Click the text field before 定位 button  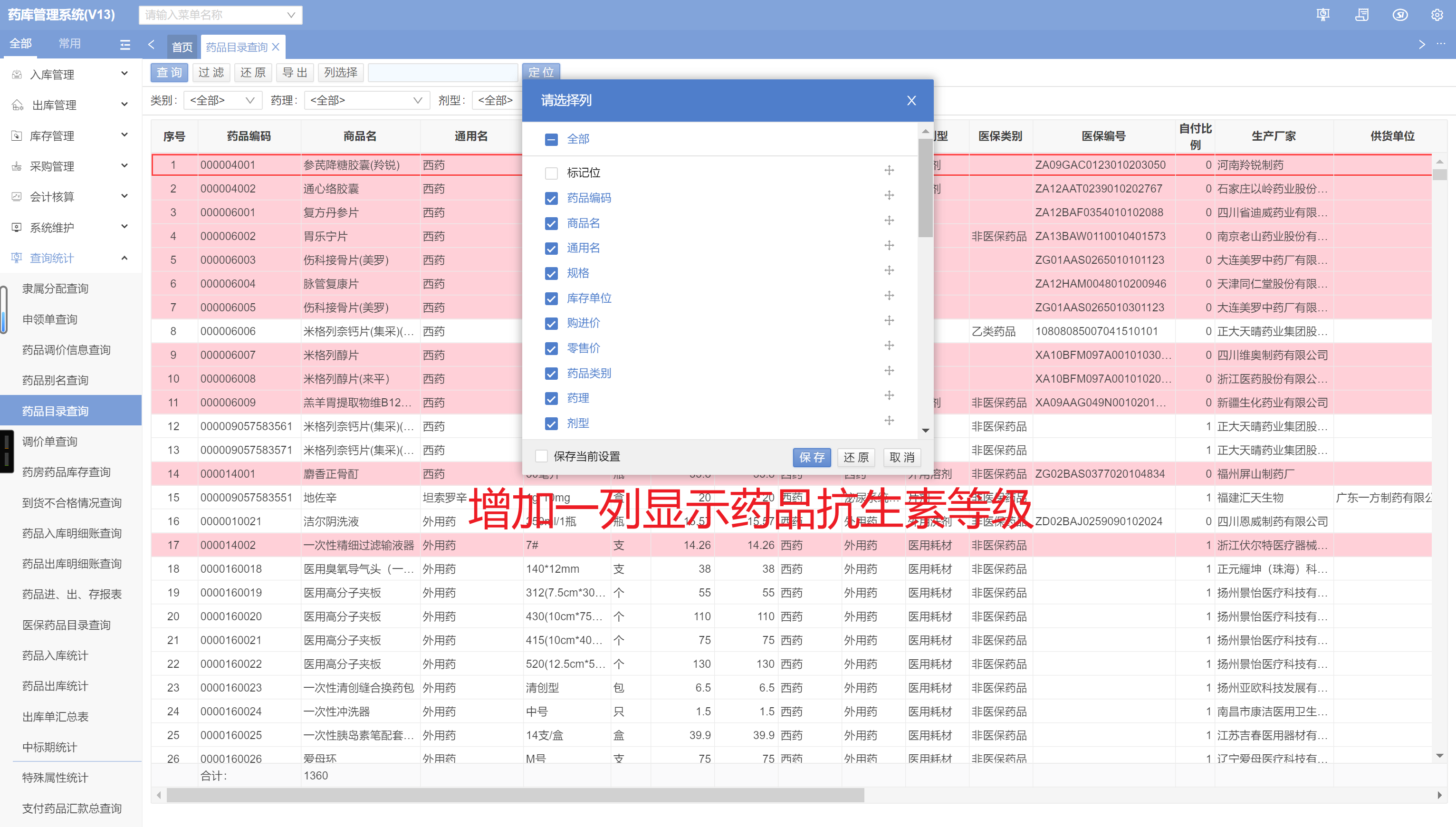442,73
